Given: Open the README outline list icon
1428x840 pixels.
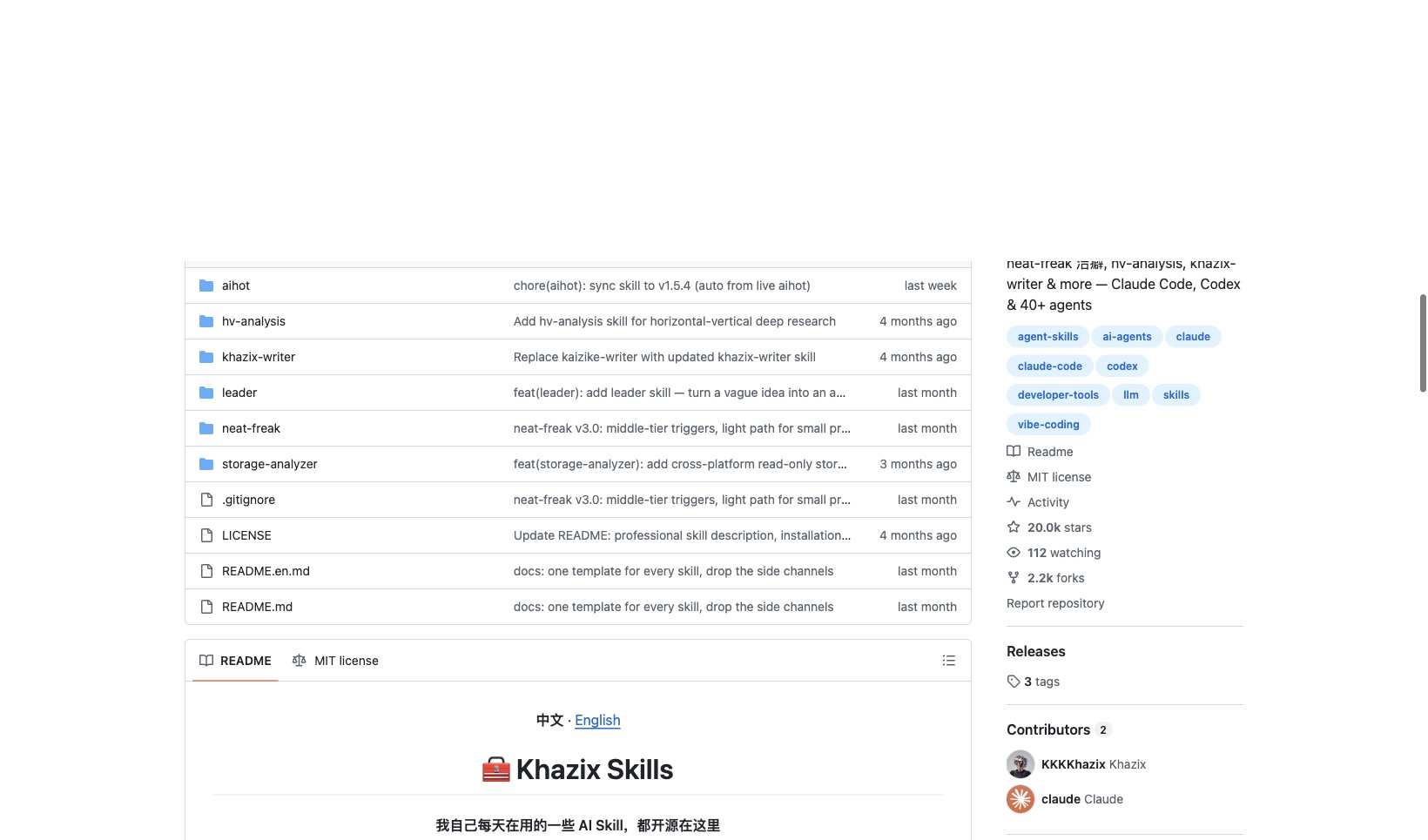Looking at the screenshot, I should 949,661.
